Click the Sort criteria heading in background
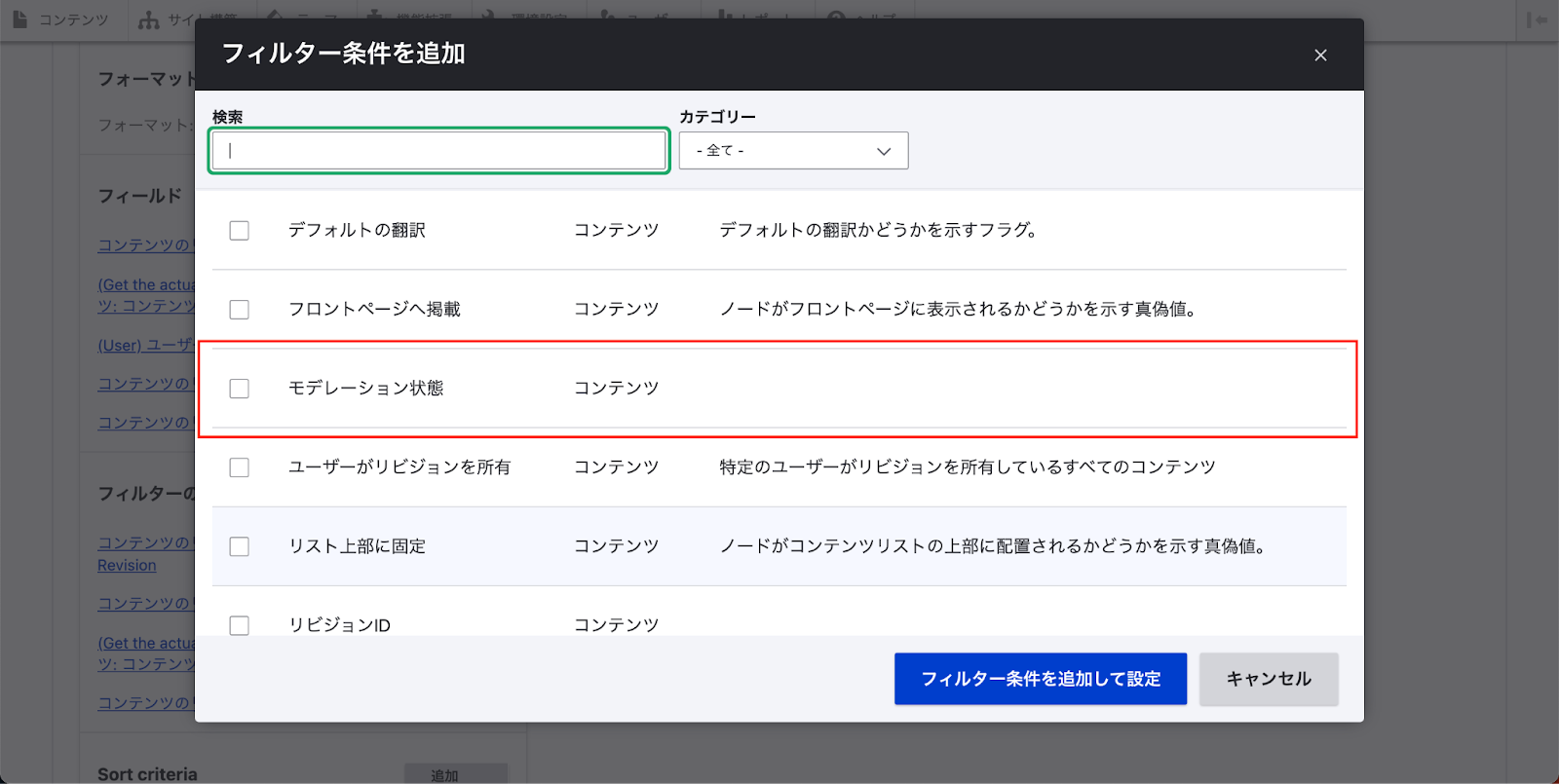1559x784 pixels. (x=147, y=774)
